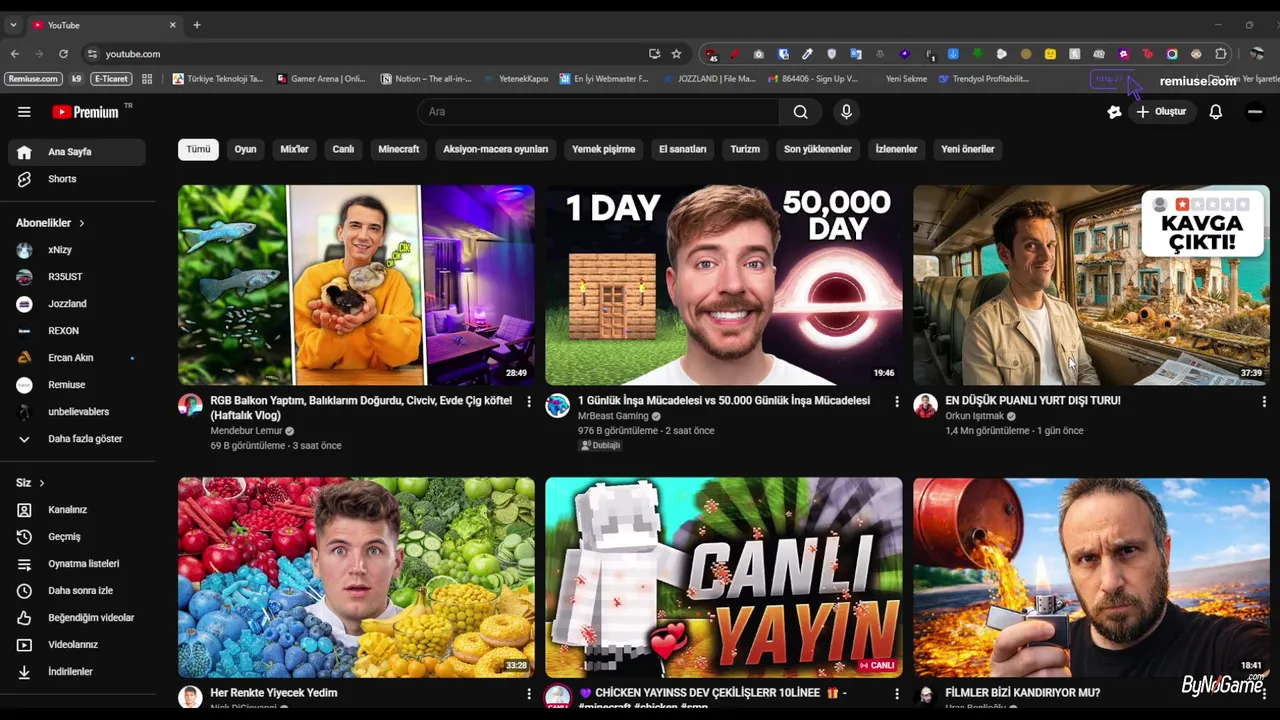The height and width of the screenshot is (720, 1280).
Task: Open Remiuse.com bookmark in bookmarks bar
Action: (x=33, y=79)
